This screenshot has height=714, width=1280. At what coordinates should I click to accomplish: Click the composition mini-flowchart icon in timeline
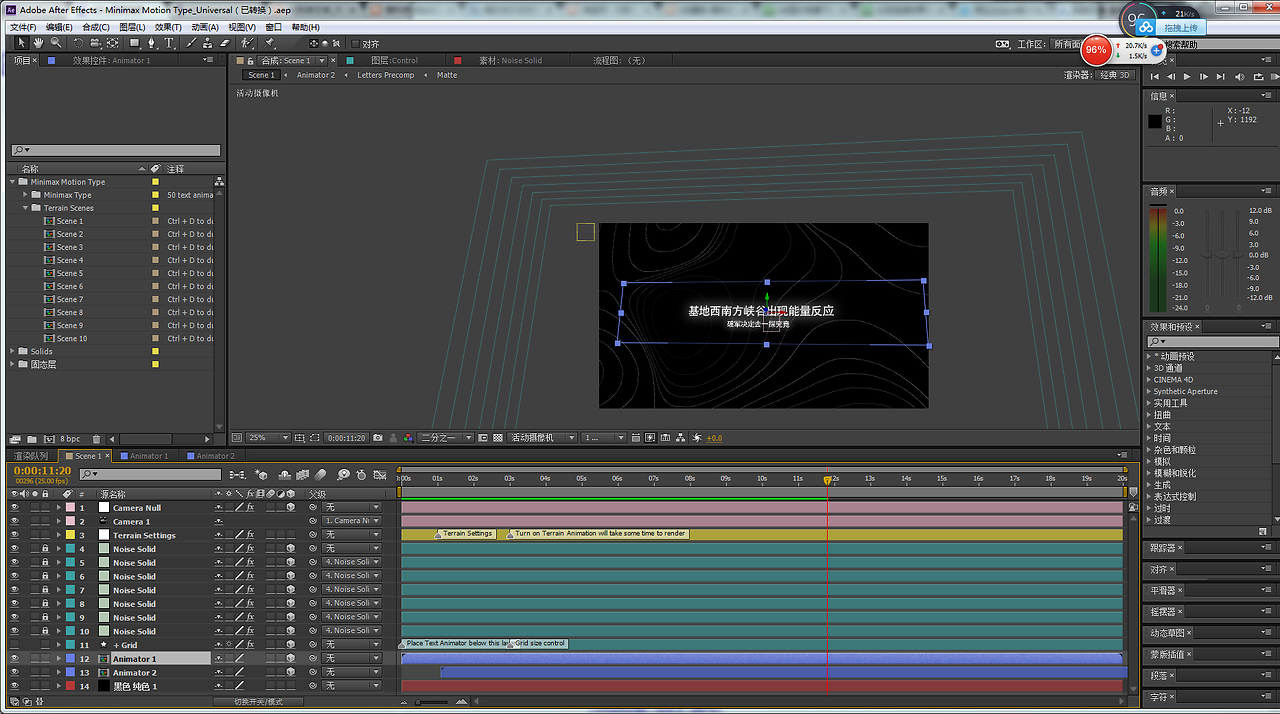(x=238, y=474)
